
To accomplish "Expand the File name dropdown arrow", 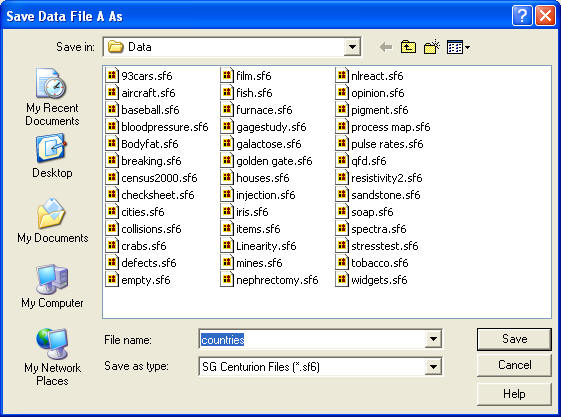I will 433,339.
